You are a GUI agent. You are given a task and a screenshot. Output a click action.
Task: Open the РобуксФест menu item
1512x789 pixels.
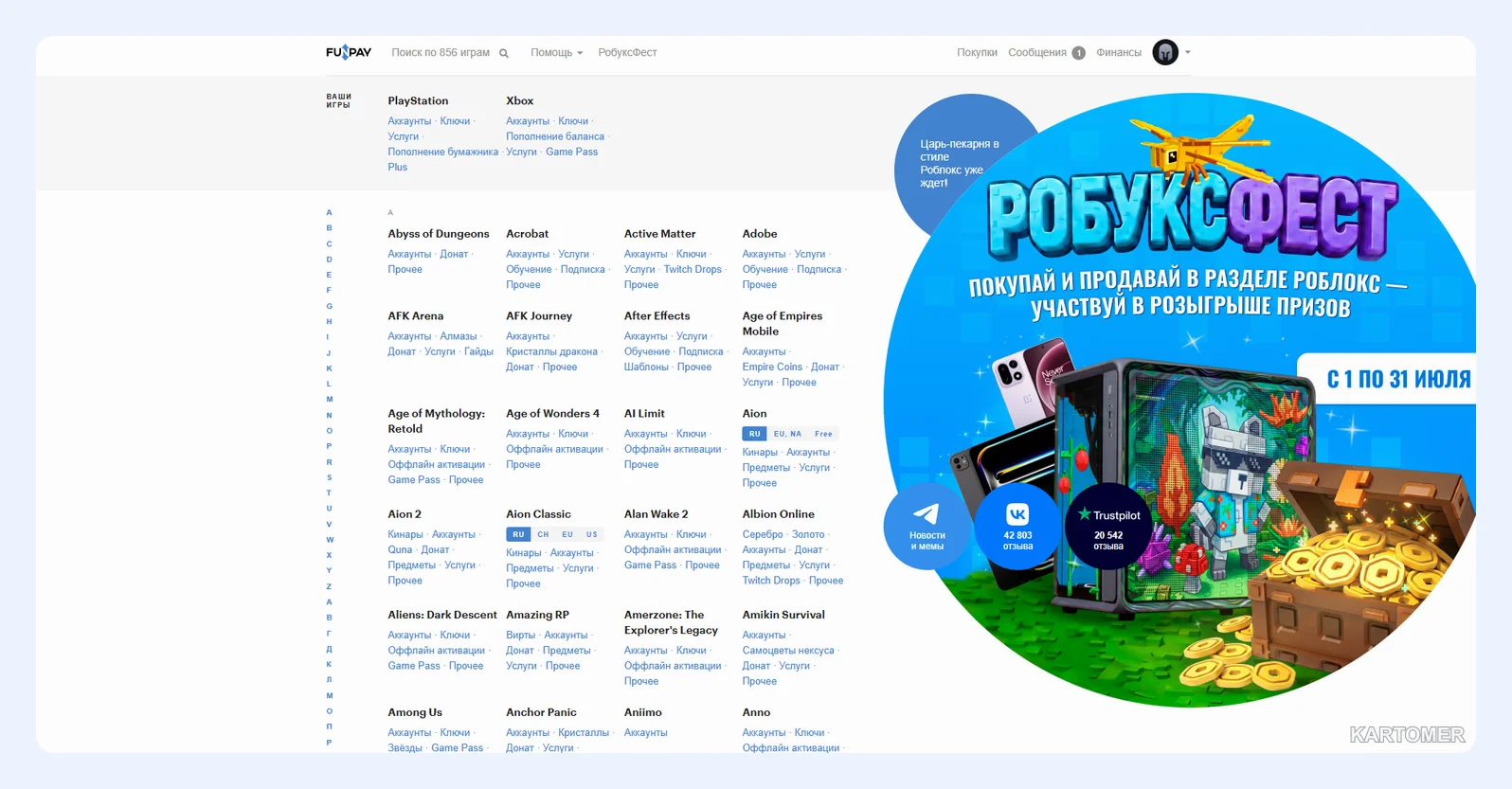tap(627, 53)
